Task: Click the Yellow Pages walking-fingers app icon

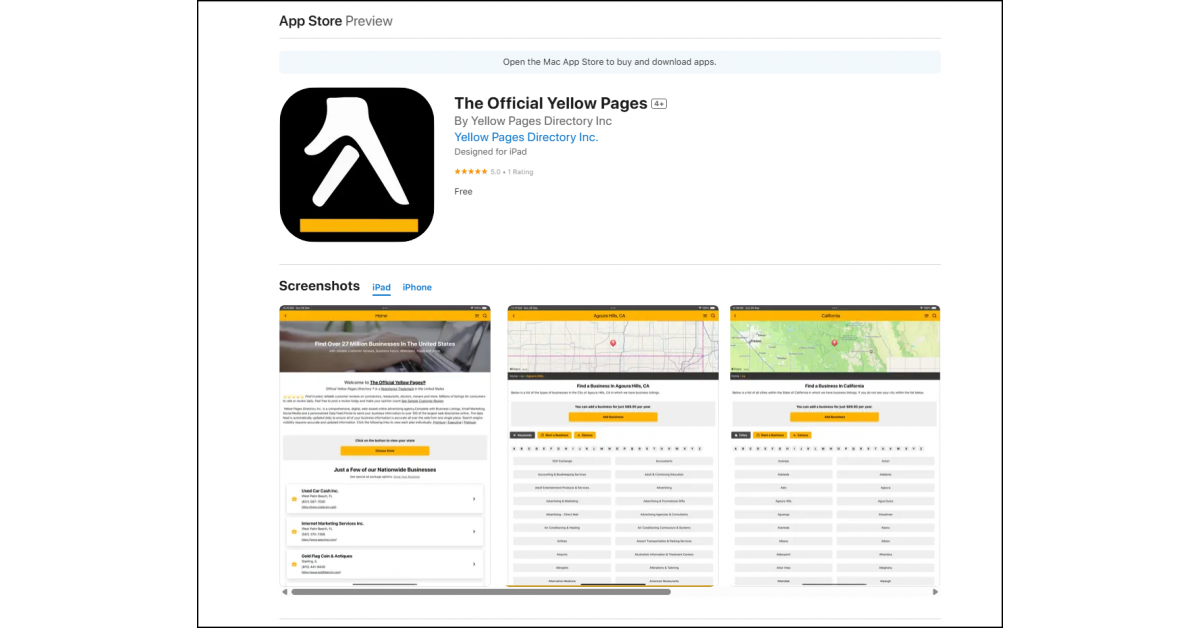Action: click(357, 164)
